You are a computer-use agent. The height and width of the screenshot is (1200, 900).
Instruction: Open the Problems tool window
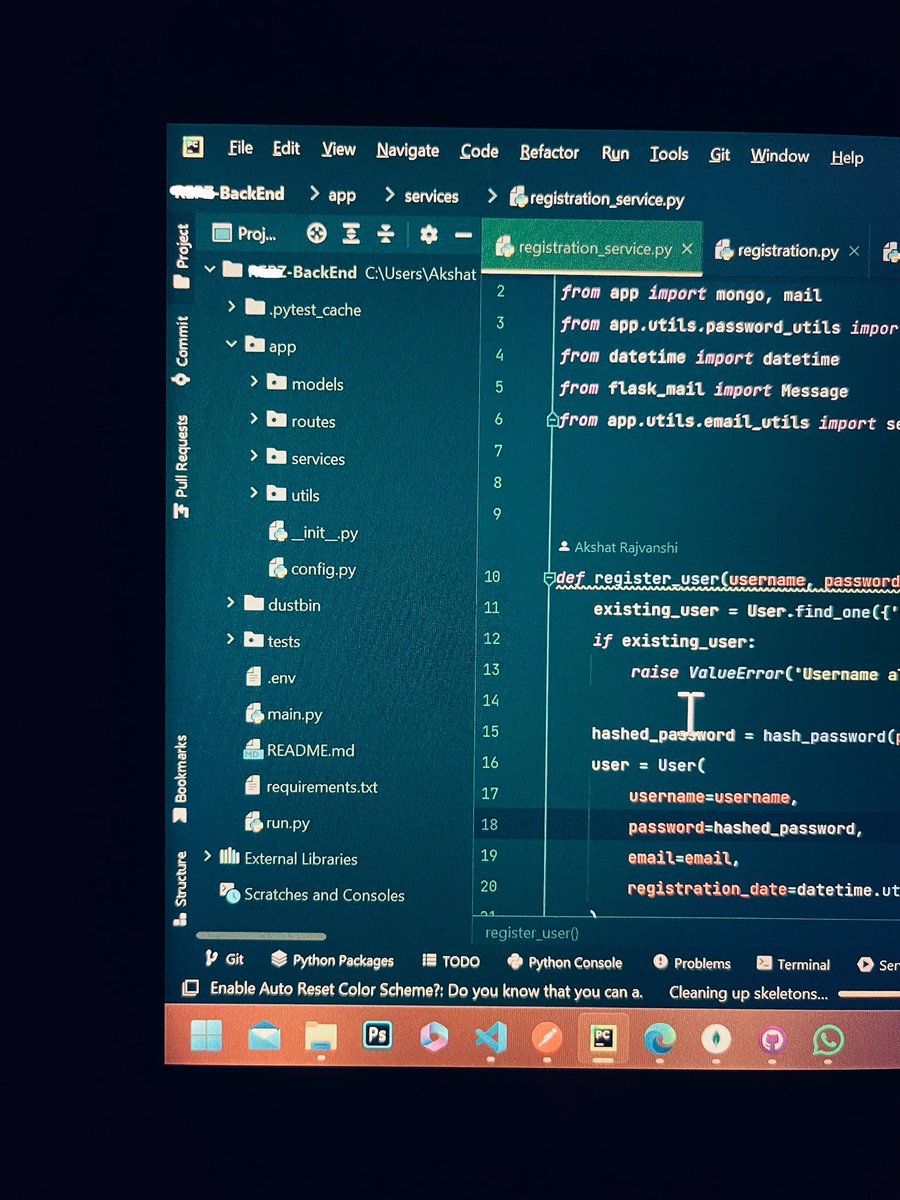pyautogui.click(x=693, y=963)
